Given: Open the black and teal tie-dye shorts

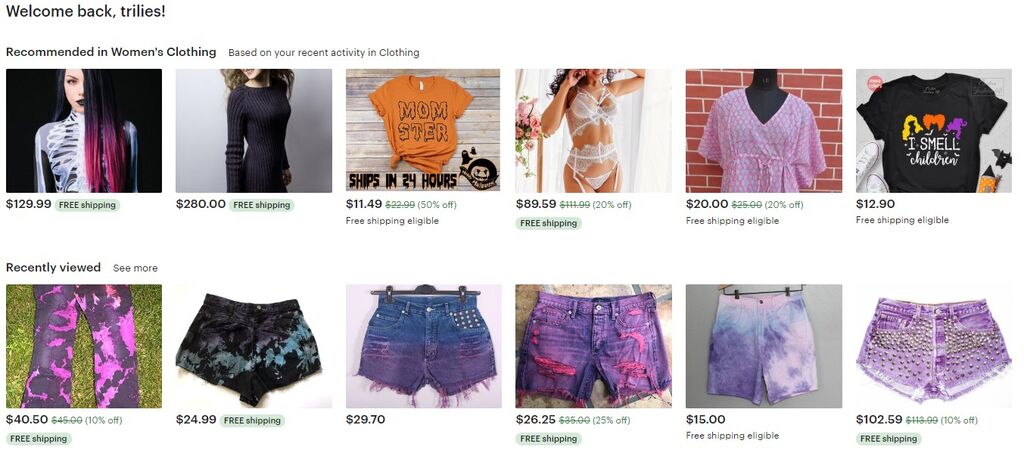Looking at the screenshot, I should tap(253, 346).
